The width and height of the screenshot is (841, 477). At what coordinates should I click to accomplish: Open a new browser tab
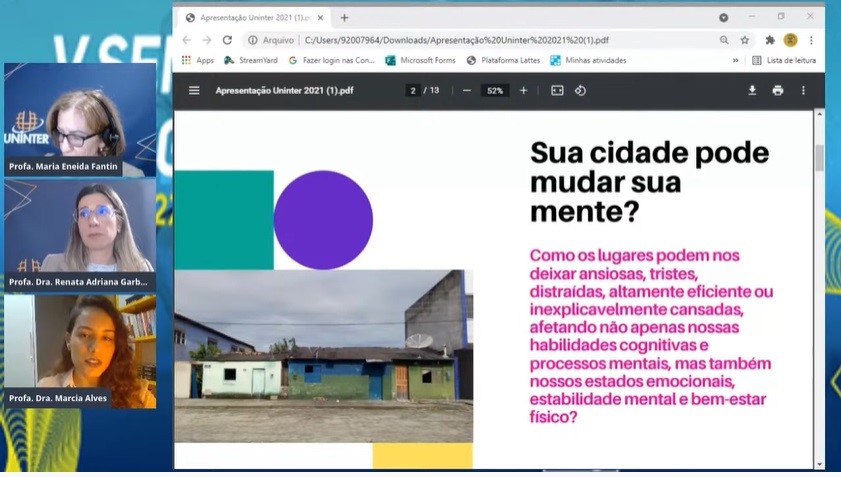(x=344, y=17)
